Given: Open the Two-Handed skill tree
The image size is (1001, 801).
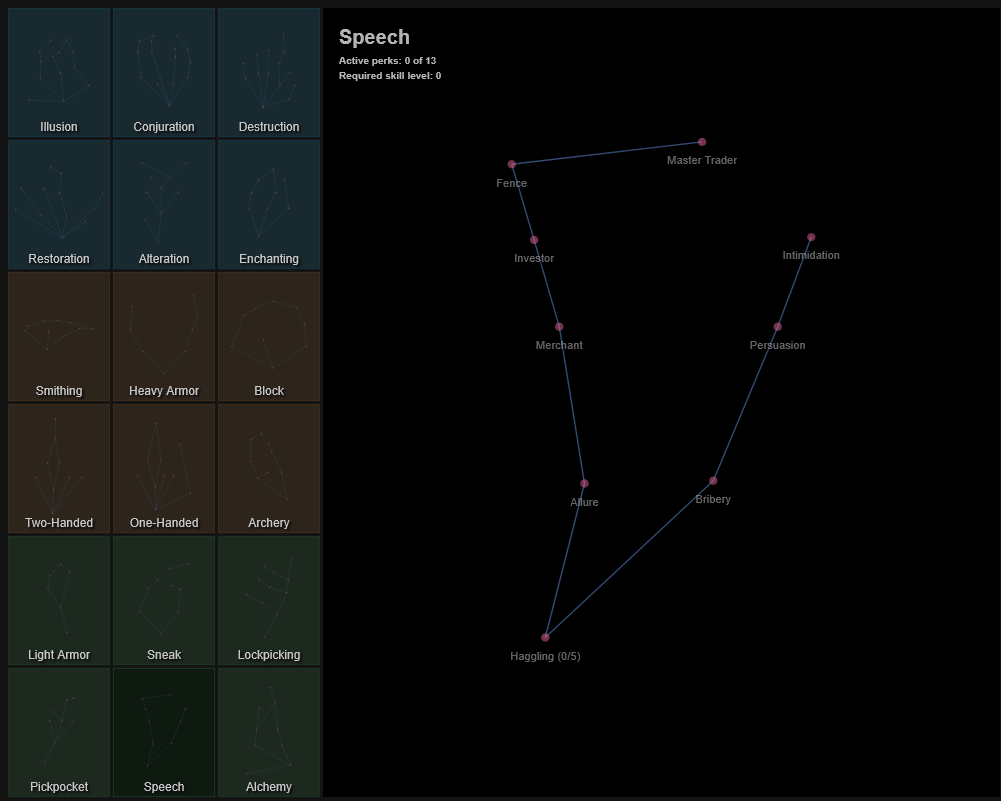Looking at the screenshot, I should click(59, 468).
